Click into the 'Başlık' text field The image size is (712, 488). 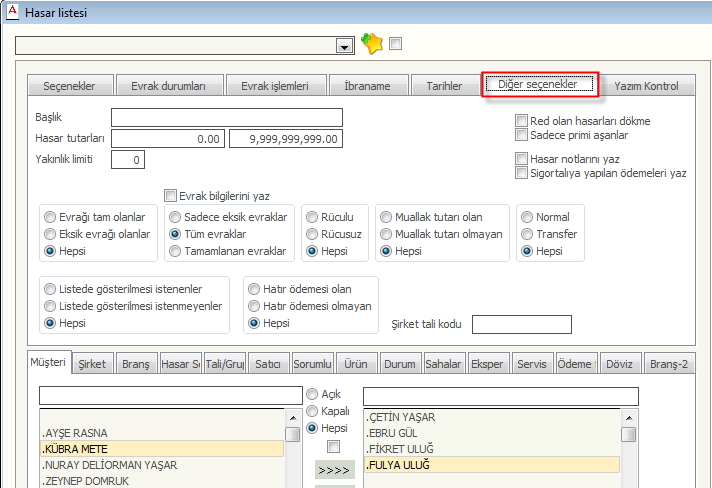tap(226, 118)
